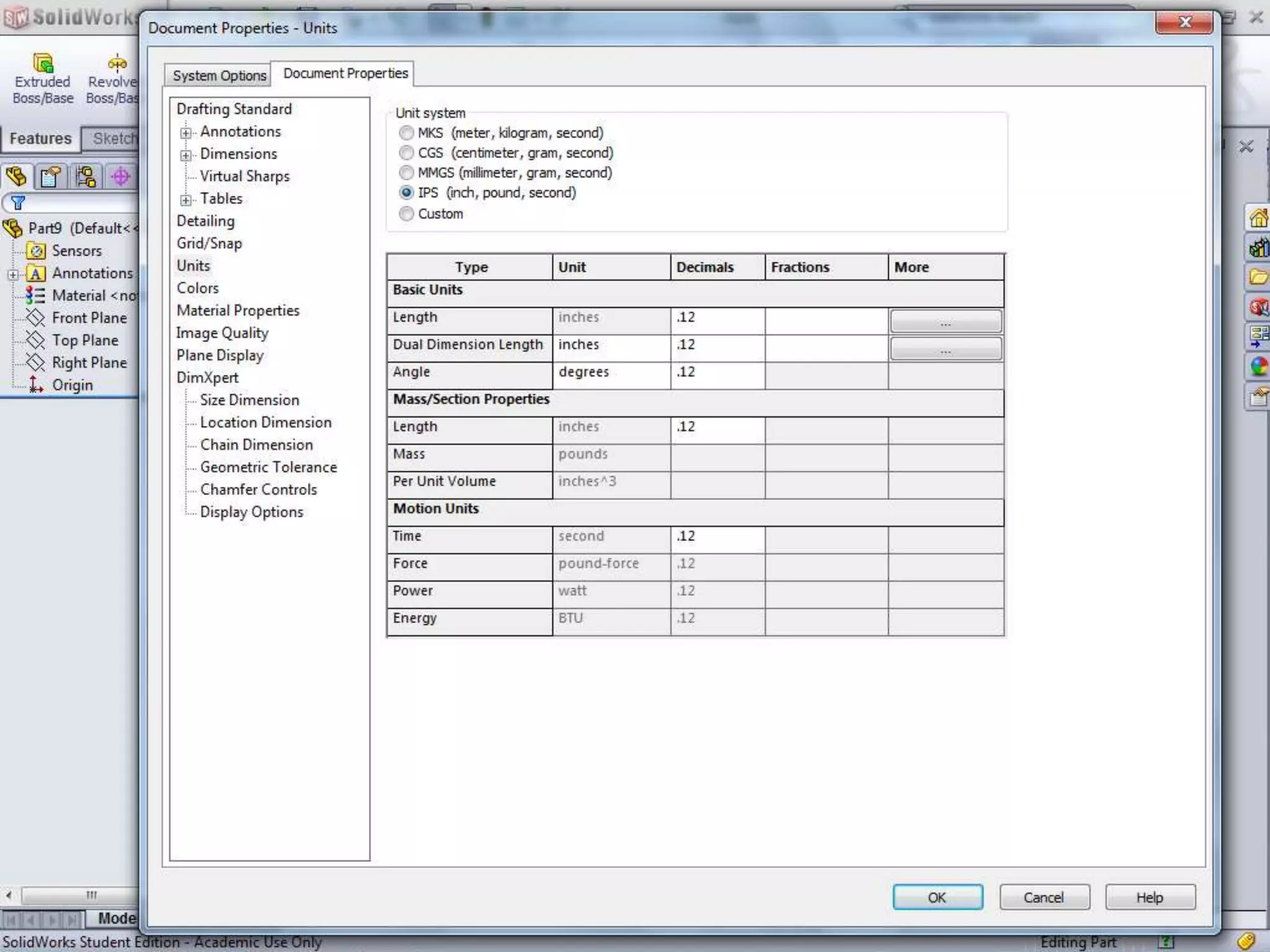
Task: Click the filter funnel icon
Action: [17, 203]
